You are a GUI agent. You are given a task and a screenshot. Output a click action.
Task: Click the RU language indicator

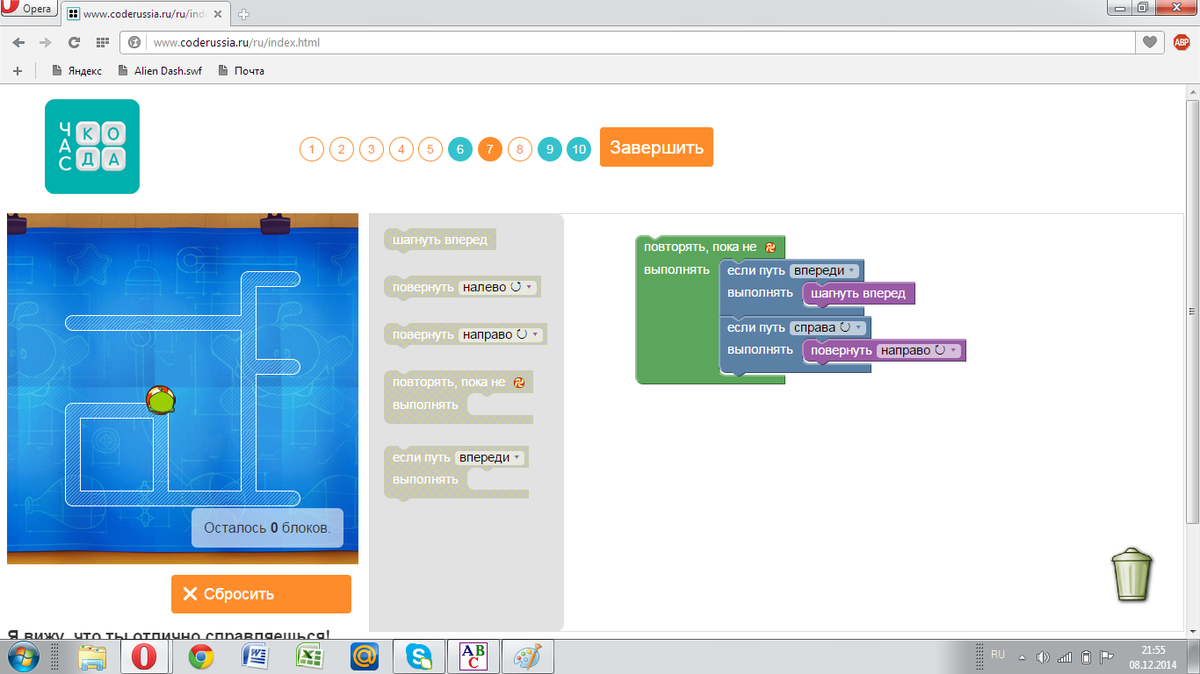998,654
